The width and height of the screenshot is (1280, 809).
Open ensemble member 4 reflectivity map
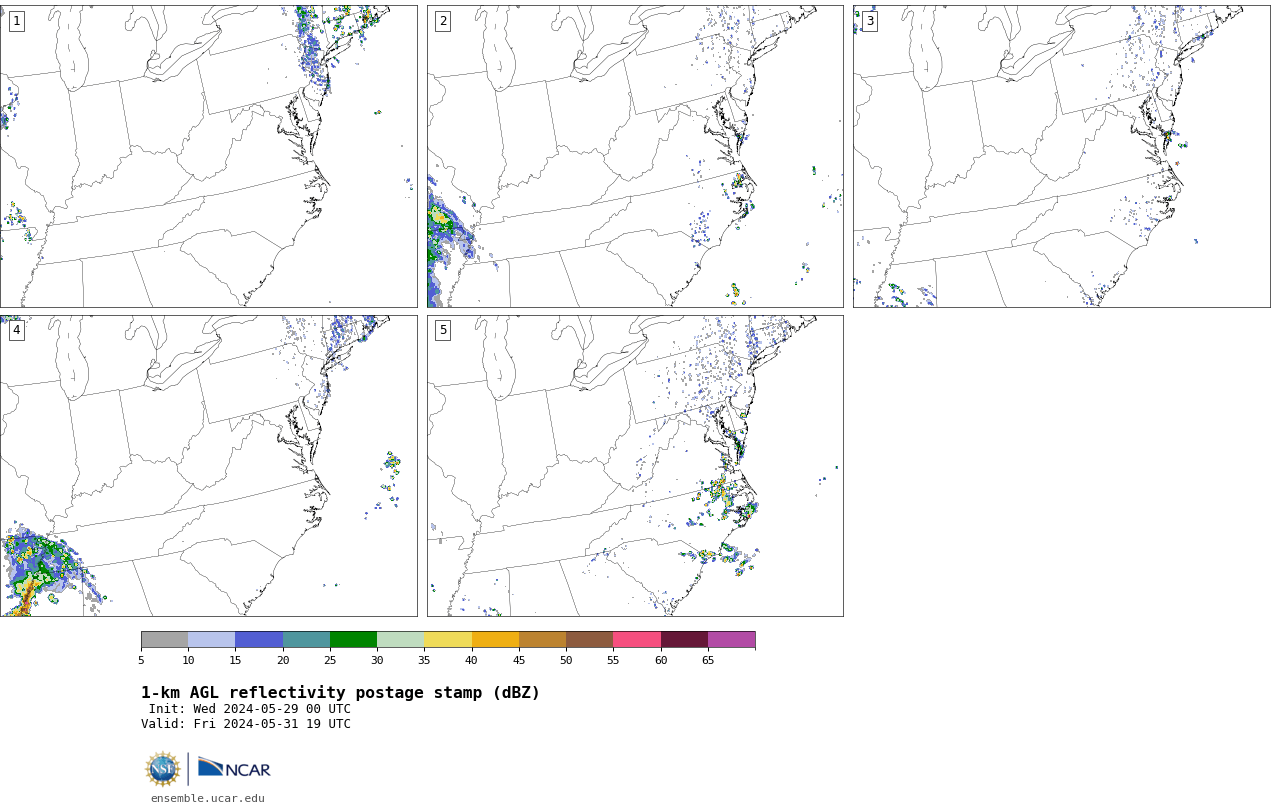point(208,466)
